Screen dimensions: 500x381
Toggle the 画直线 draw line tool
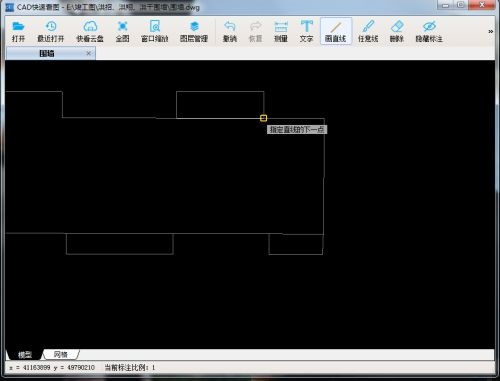coord(336,31)
